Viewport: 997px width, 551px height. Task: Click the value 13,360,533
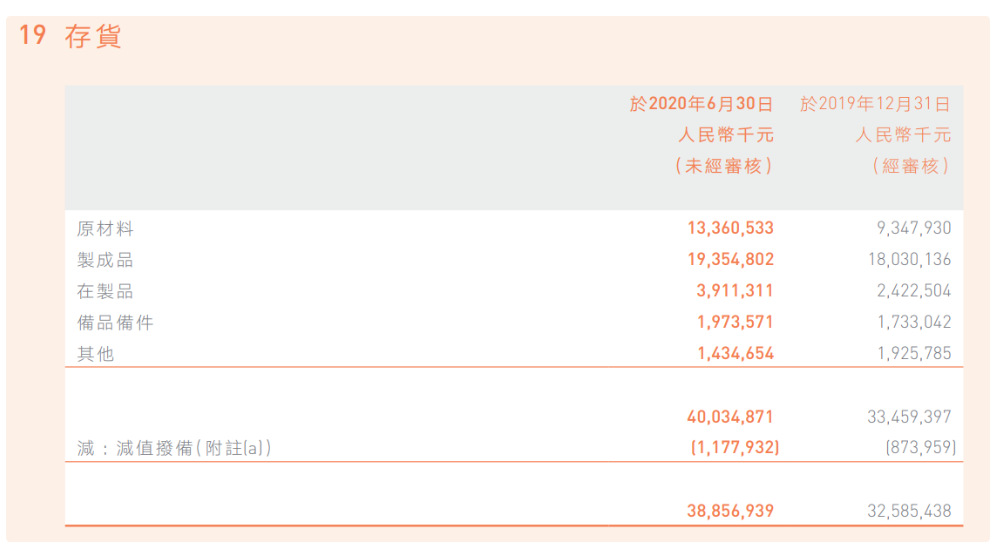730,229
